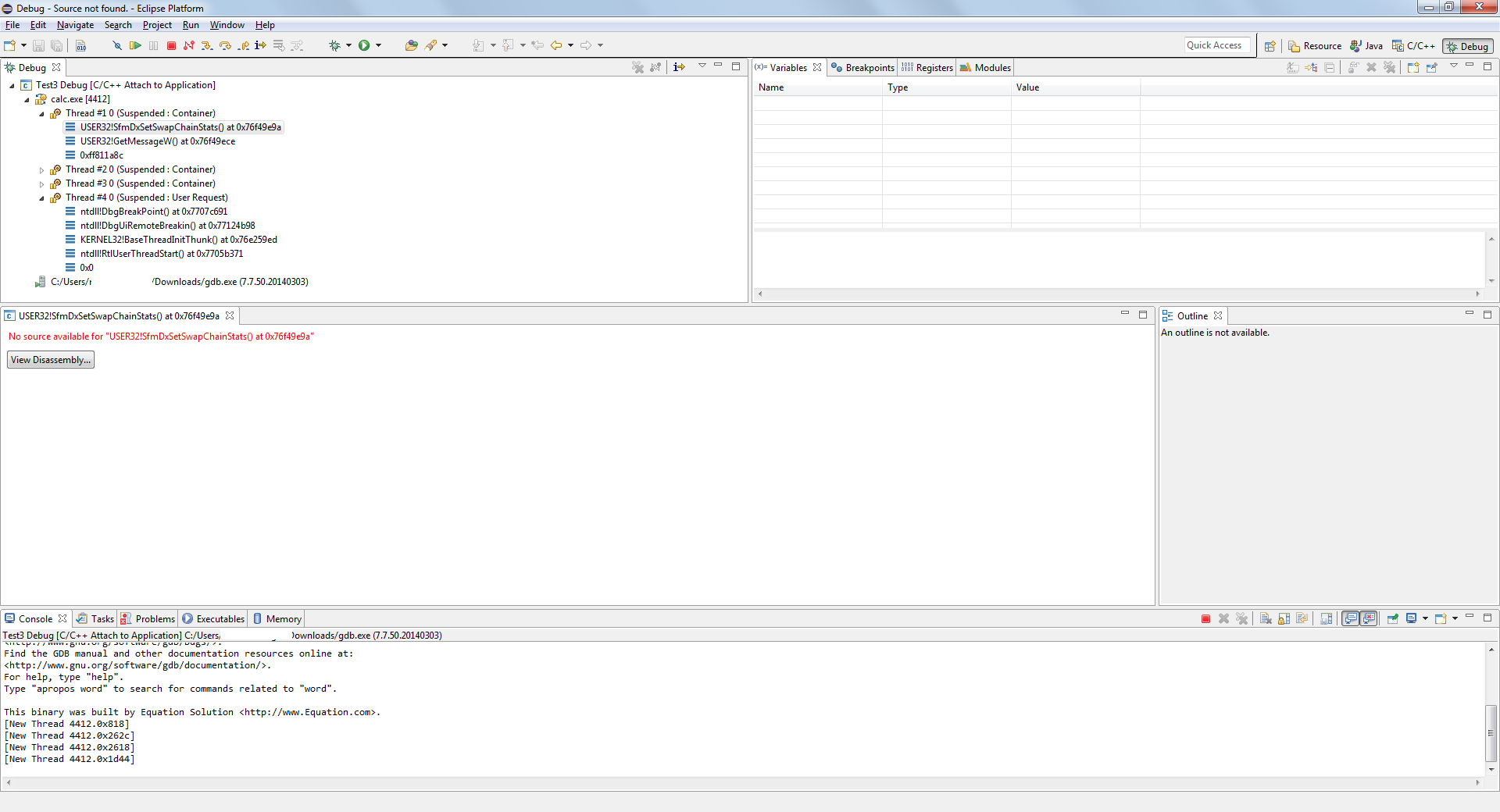The height and width of the screenshot is (812, 1500).
Task: Switch to the Breakpoints tab
Action: (x=862, y=68)
